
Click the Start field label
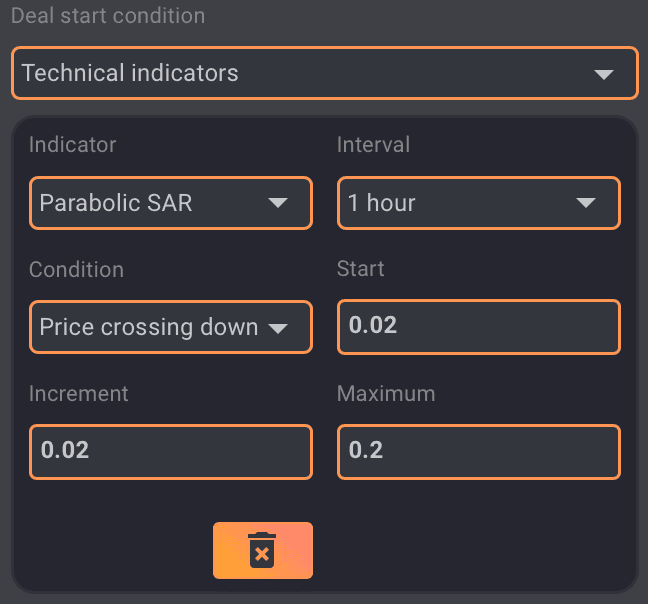click(360, 269)
